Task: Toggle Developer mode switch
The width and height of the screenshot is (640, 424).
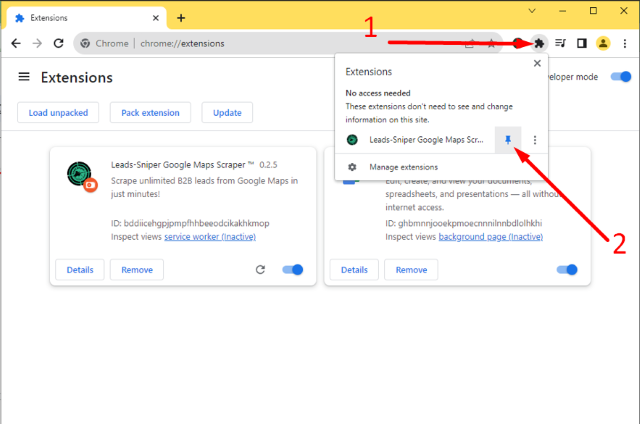Action: point(621,76)
